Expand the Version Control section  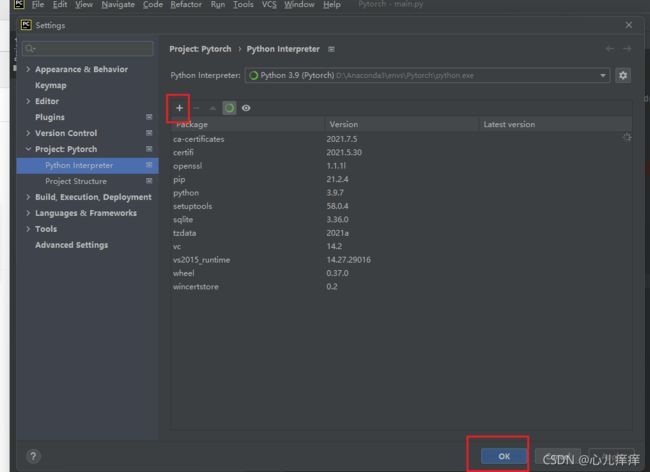(28, 133)
